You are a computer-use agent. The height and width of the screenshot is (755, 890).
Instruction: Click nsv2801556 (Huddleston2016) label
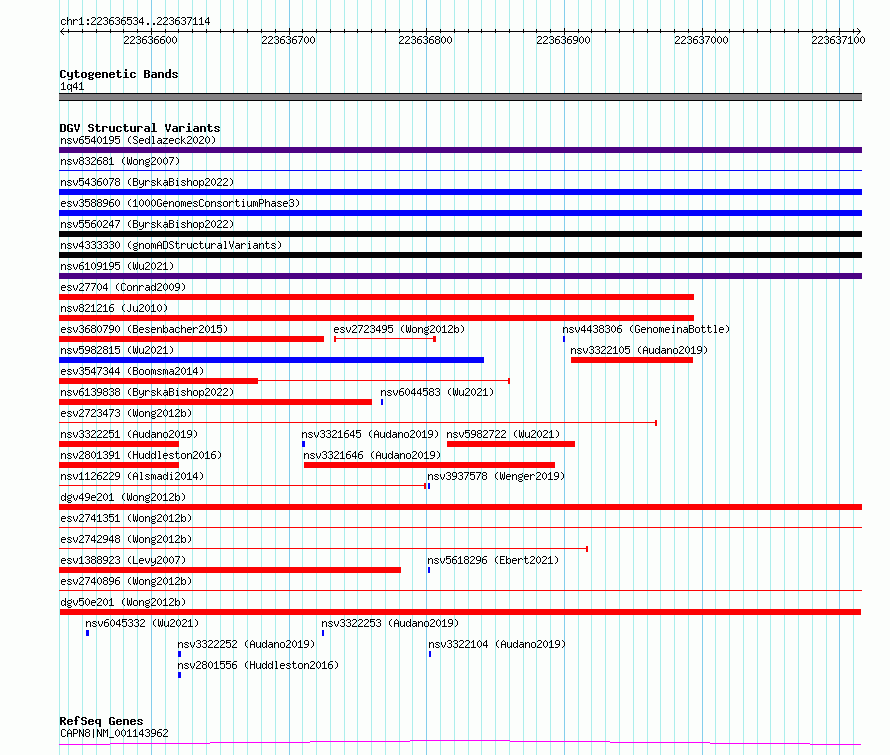(x=258, y=665)
